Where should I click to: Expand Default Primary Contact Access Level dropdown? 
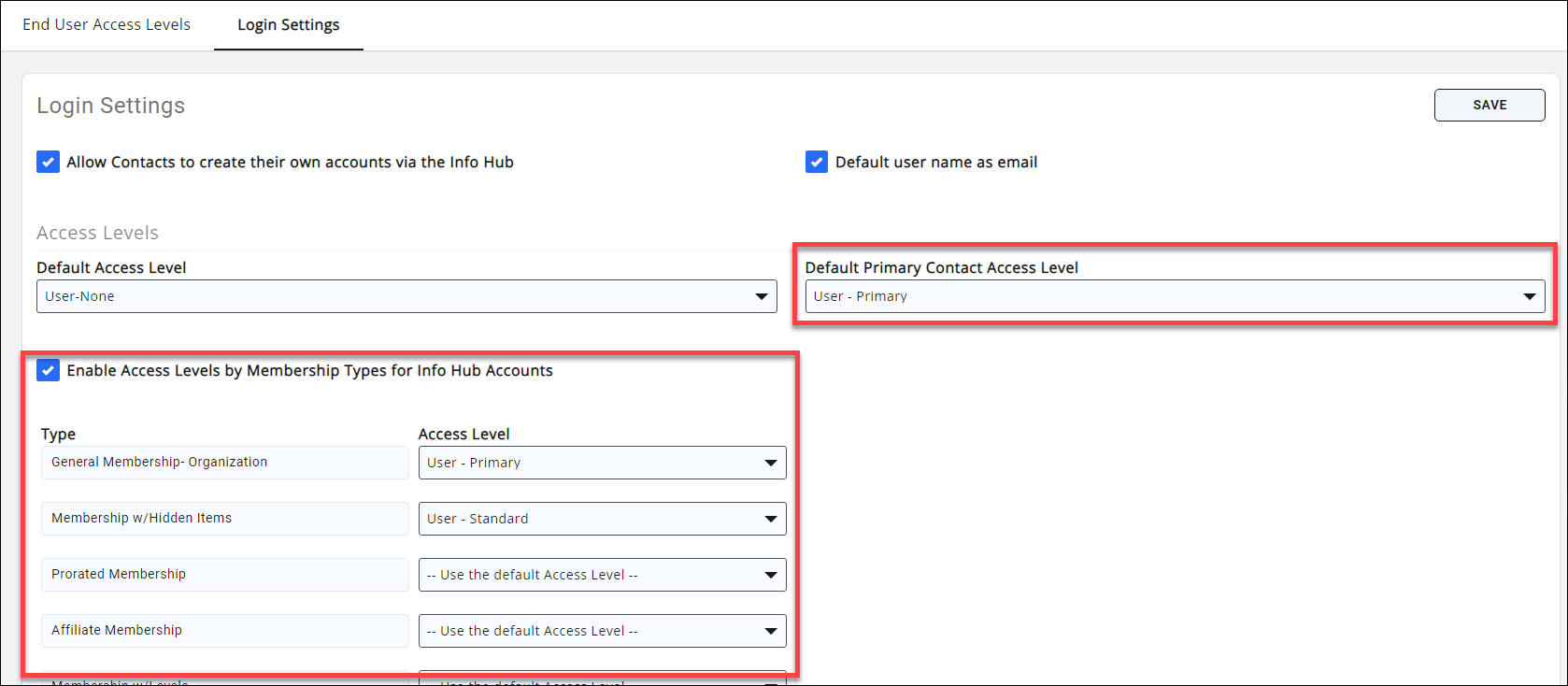1174,296
